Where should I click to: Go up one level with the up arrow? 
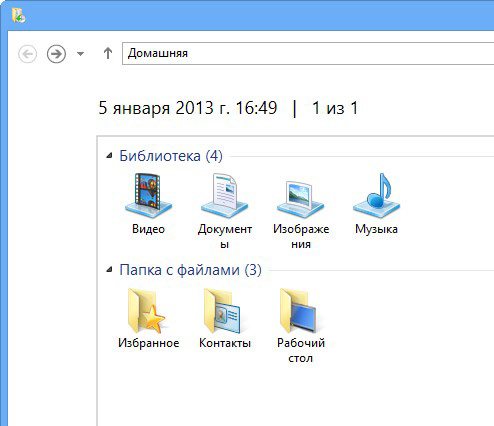click(x=108, y=53)
